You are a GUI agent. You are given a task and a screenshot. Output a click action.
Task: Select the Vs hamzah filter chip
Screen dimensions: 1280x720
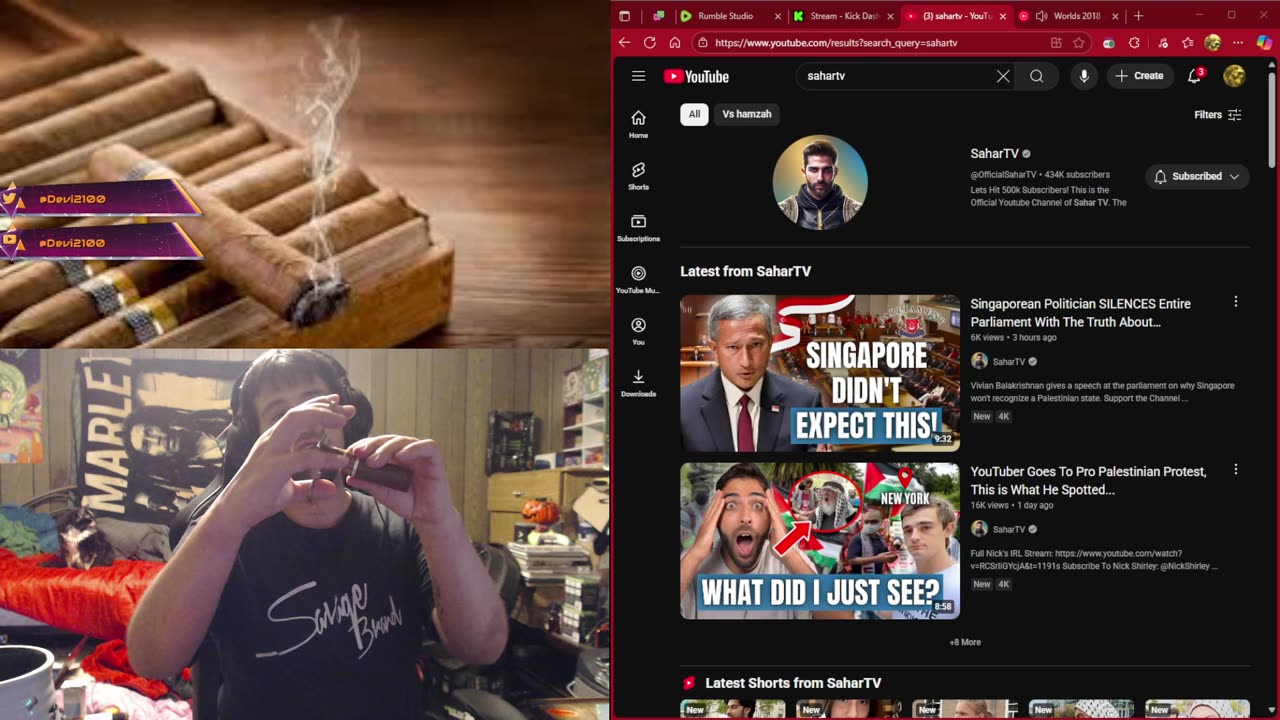747,114
